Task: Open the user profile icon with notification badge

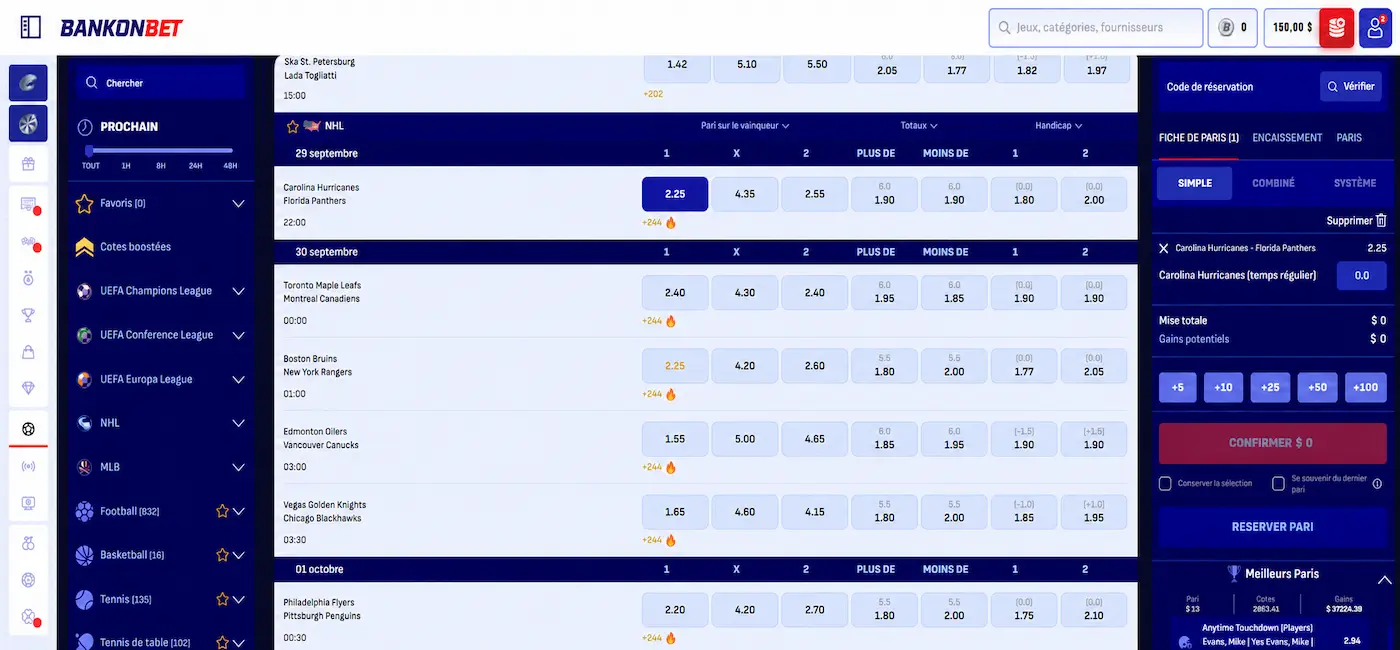Action: [x=1376, y=28]
